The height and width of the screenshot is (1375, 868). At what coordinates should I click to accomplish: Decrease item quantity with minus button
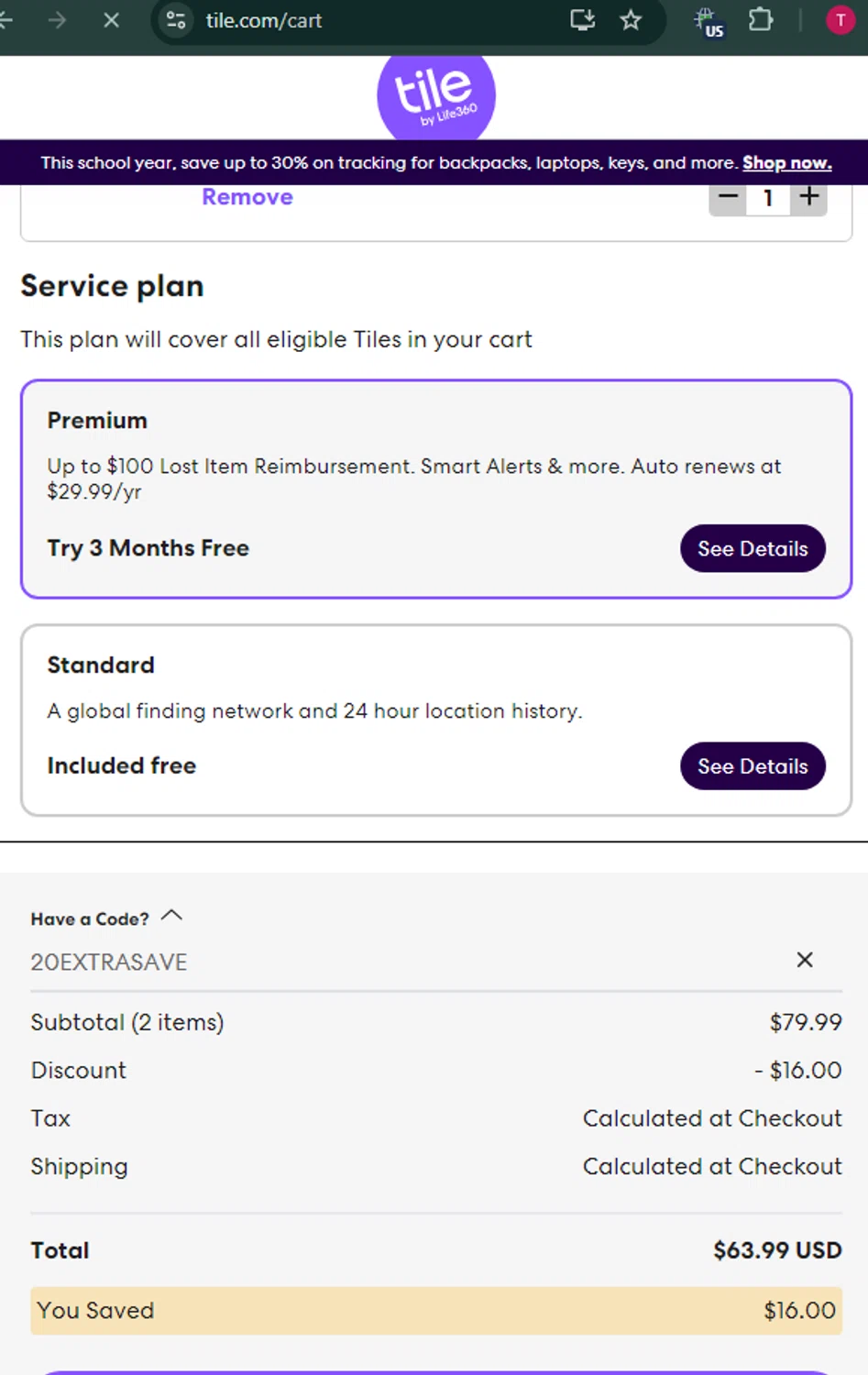[x=728, y=197]
